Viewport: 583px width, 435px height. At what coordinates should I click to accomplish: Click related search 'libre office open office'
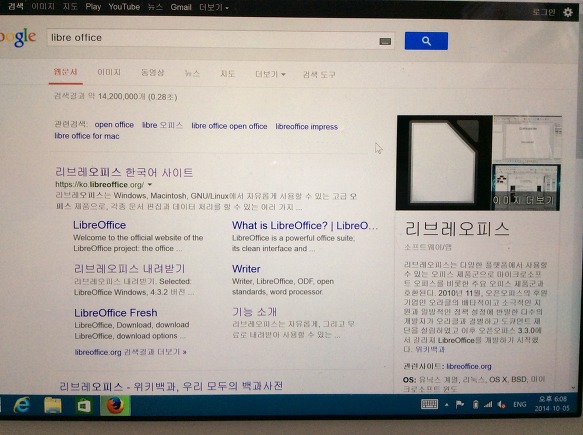click(x=229, y=126)
